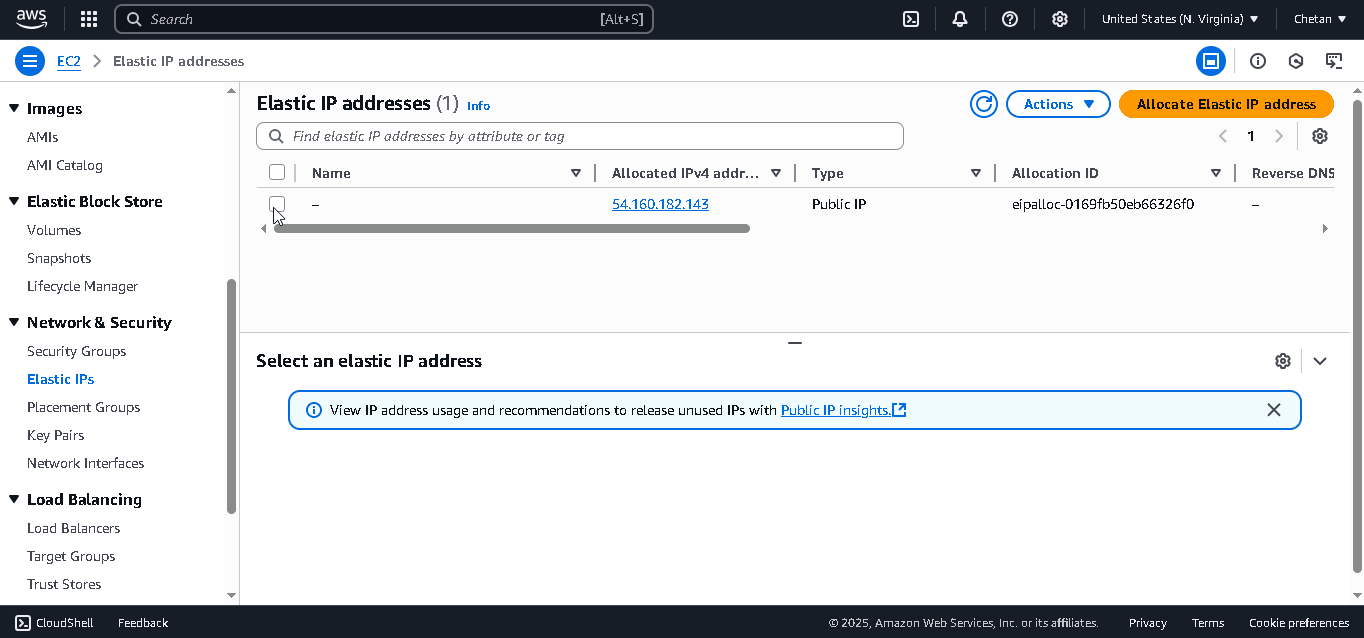Viewport: 1364px width, 638px height.
Task: Toggle the side navigation hamburger menu
Action: (30, 61)
